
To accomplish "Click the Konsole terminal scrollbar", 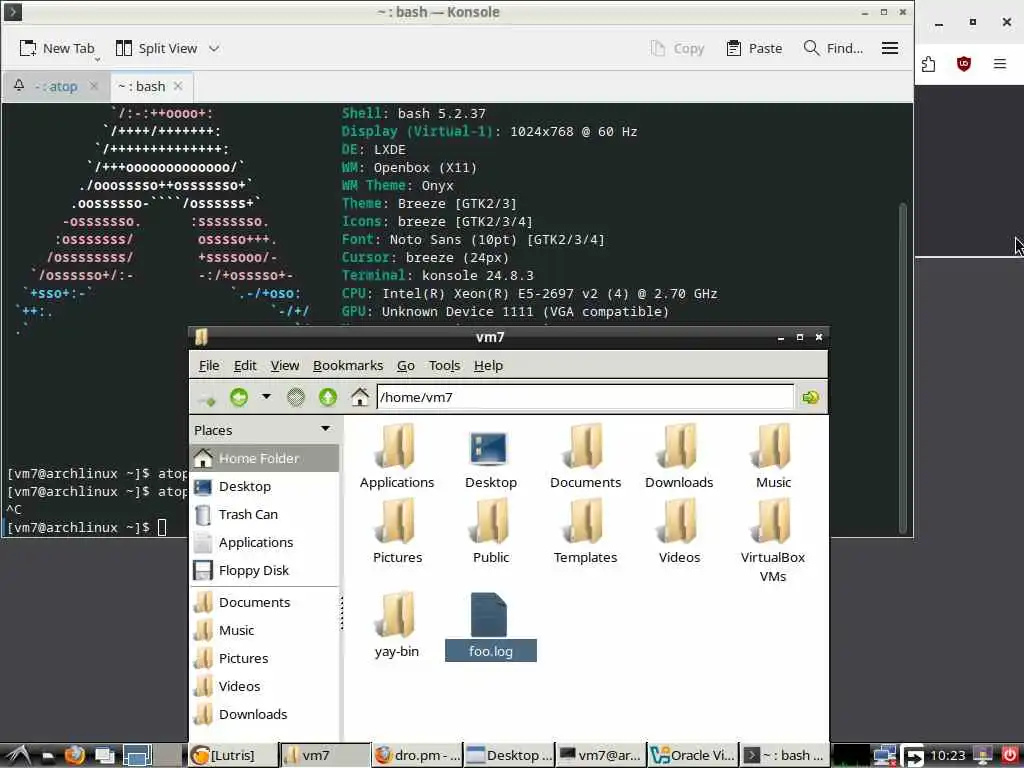I will pyautogui.click(x=903, y=368).
